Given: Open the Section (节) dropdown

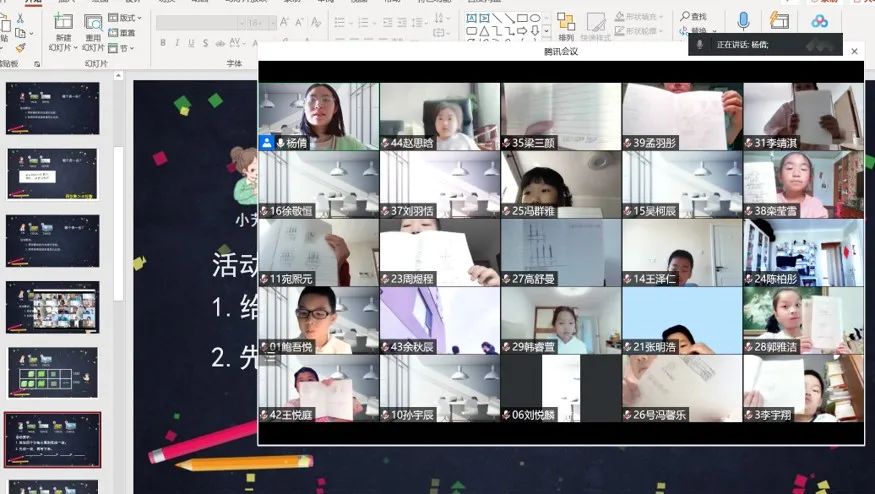Looking at the screenshot, I should click(121, 49).
